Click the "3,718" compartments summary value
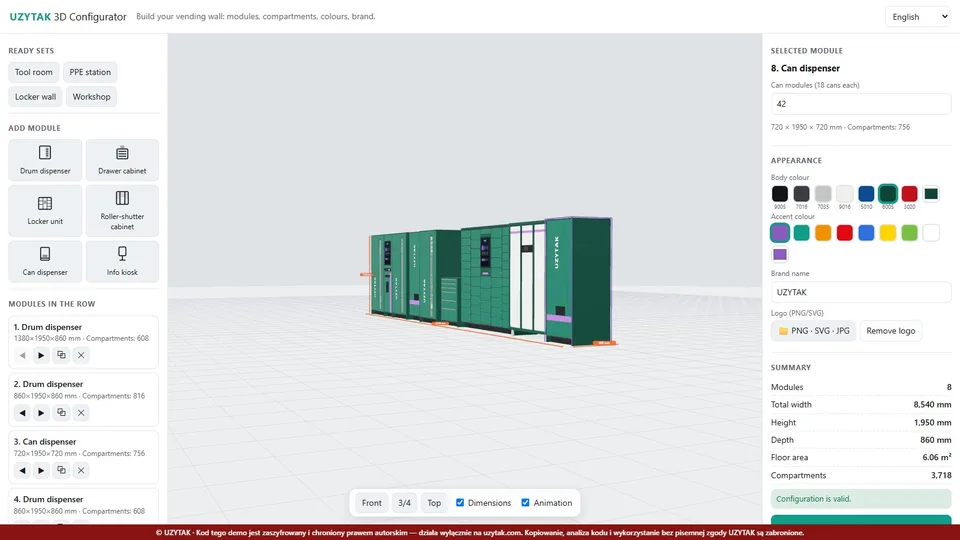The height and width of the screenshot is (540, 960). pyautogui.click(x=941, y=475)
